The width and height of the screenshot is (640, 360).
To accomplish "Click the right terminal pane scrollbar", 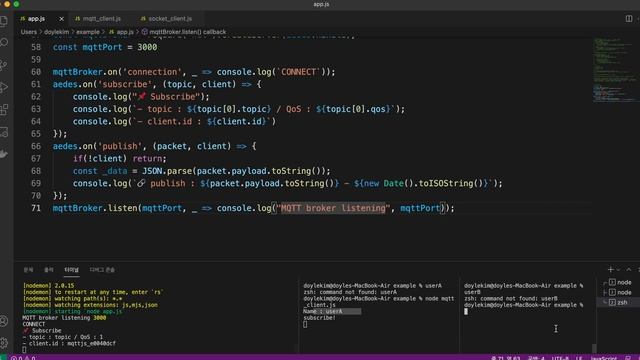I will pyautogui.click(x=594, y=348).
